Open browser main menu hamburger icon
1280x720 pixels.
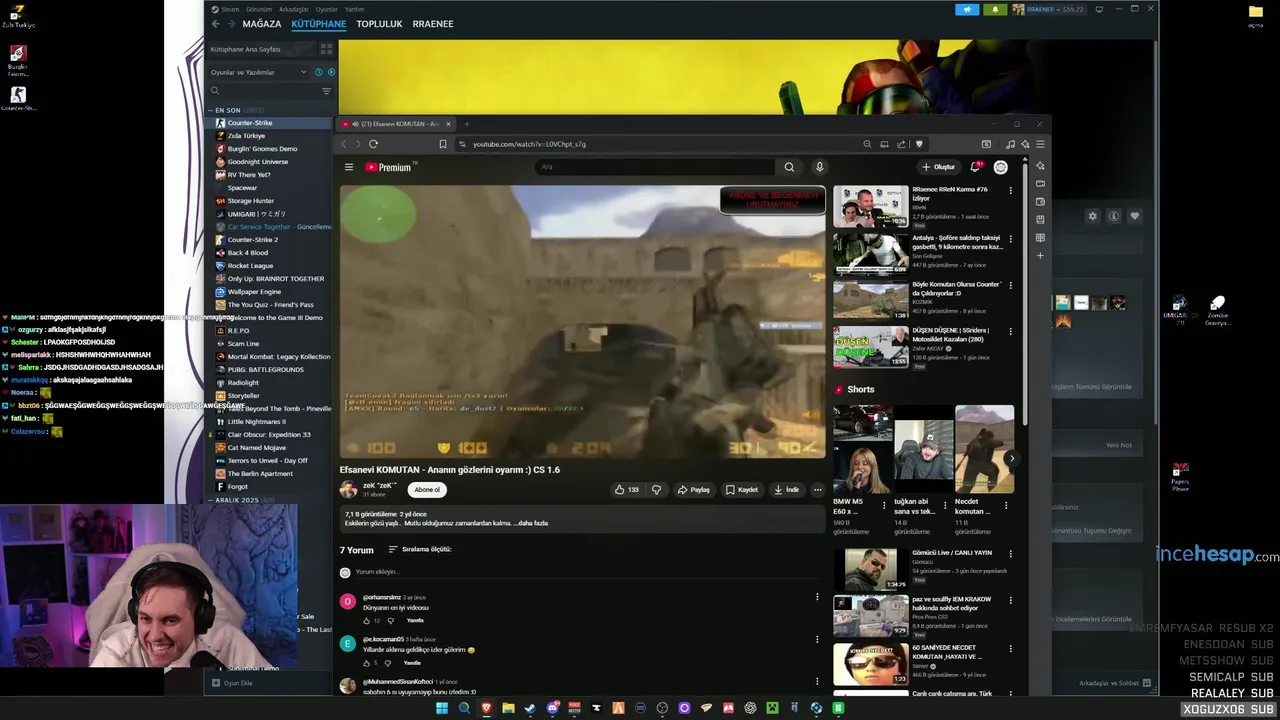coord(1040,144)
